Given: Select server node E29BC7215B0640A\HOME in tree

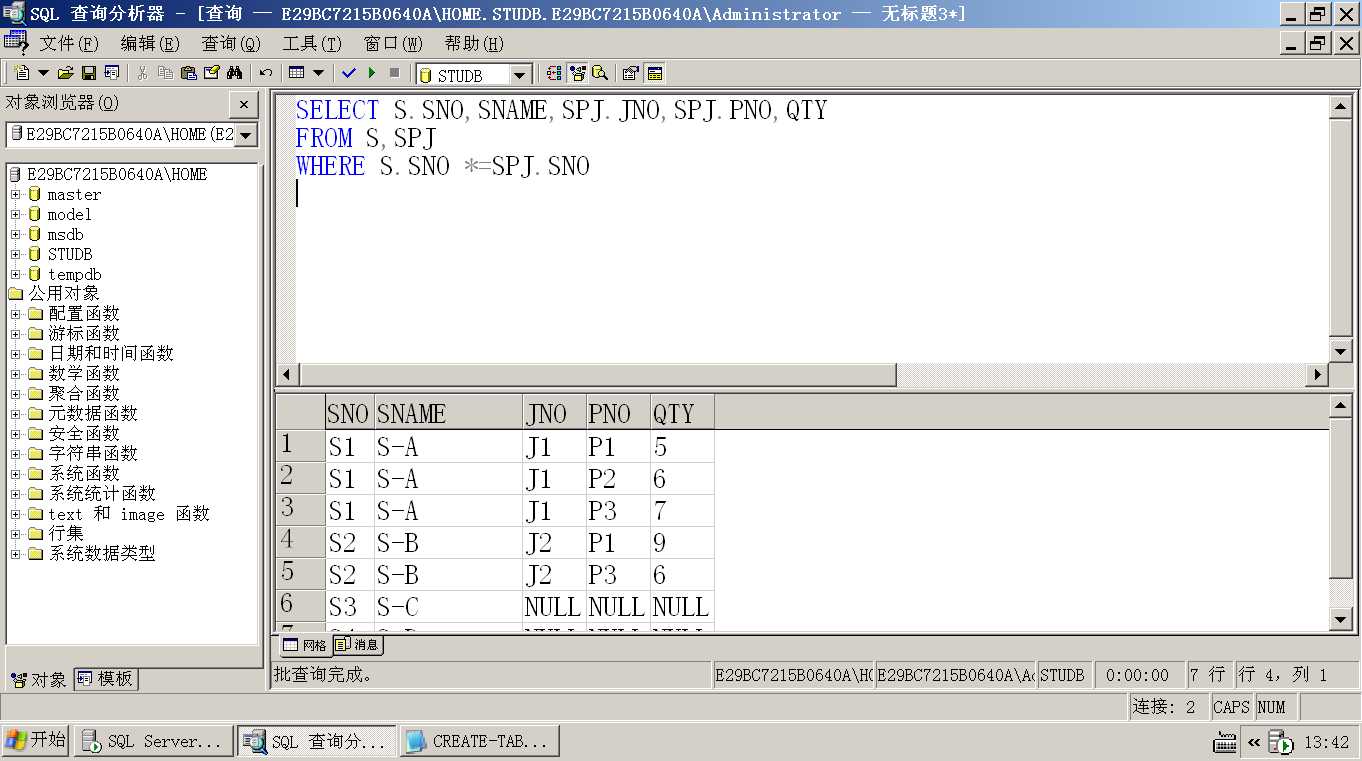Looking at the screenshot, I should (x=117, y=174).
